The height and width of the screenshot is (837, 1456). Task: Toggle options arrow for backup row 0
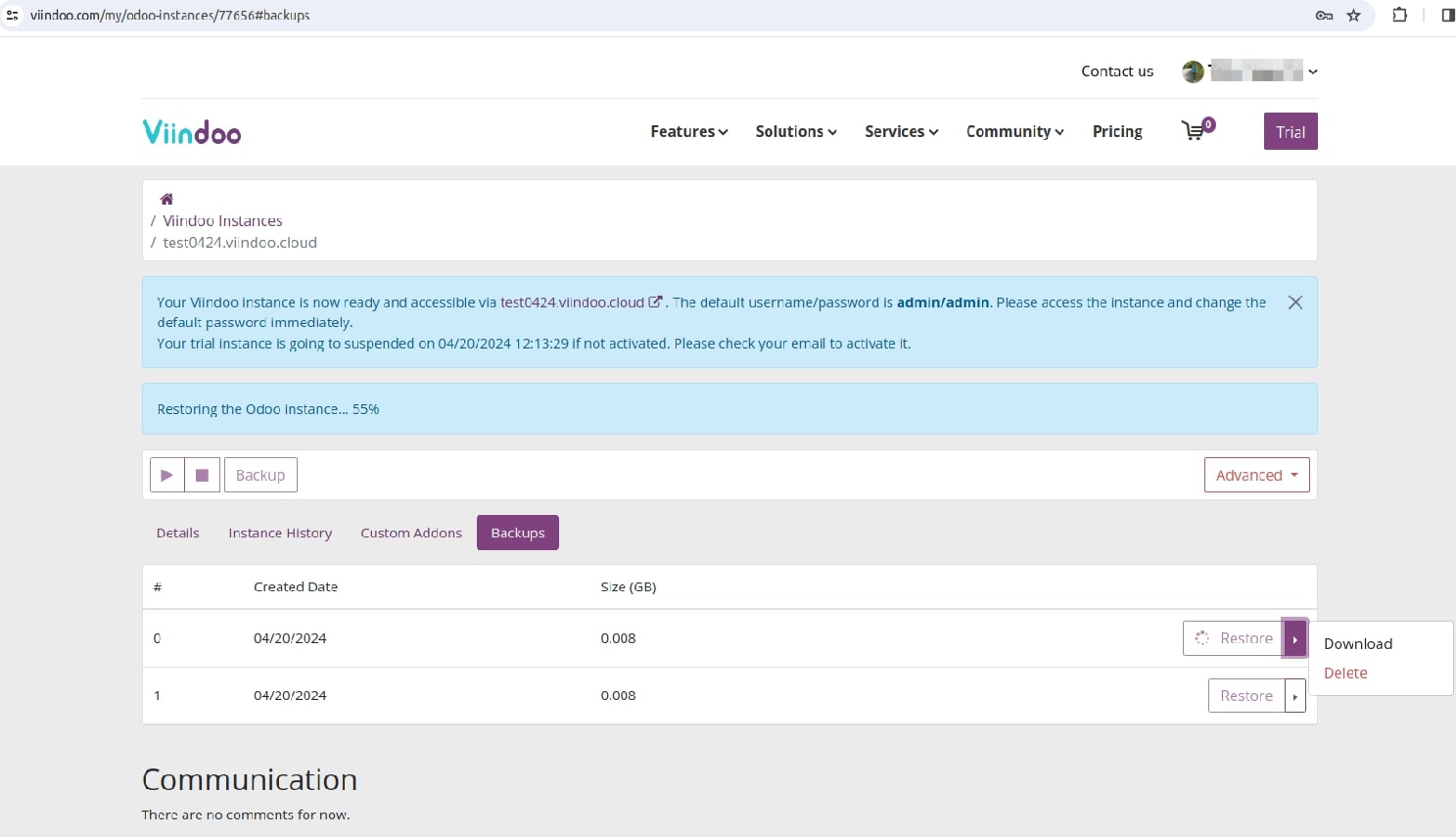(1294, 638)
